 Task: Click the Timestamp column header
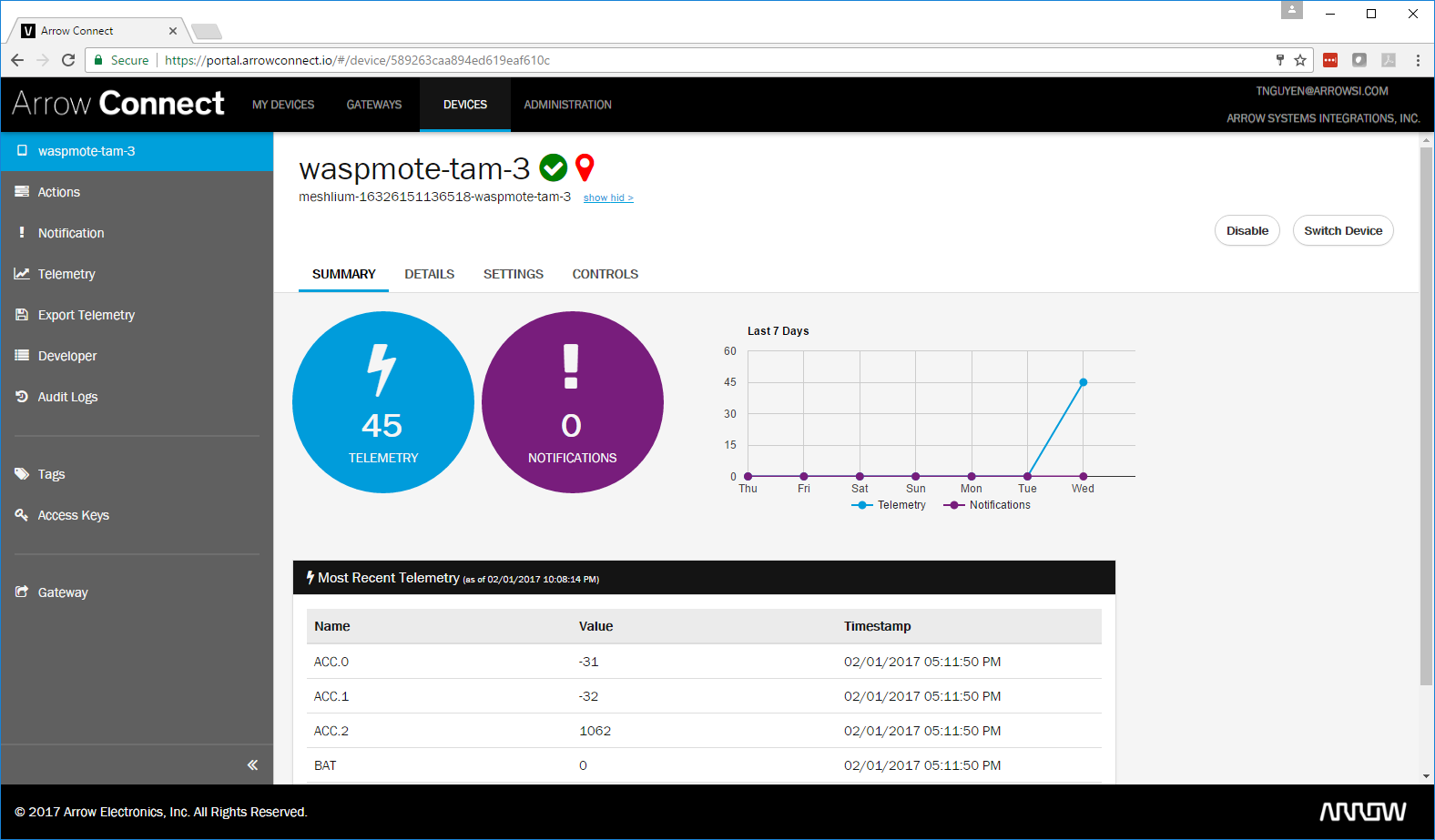877,626
